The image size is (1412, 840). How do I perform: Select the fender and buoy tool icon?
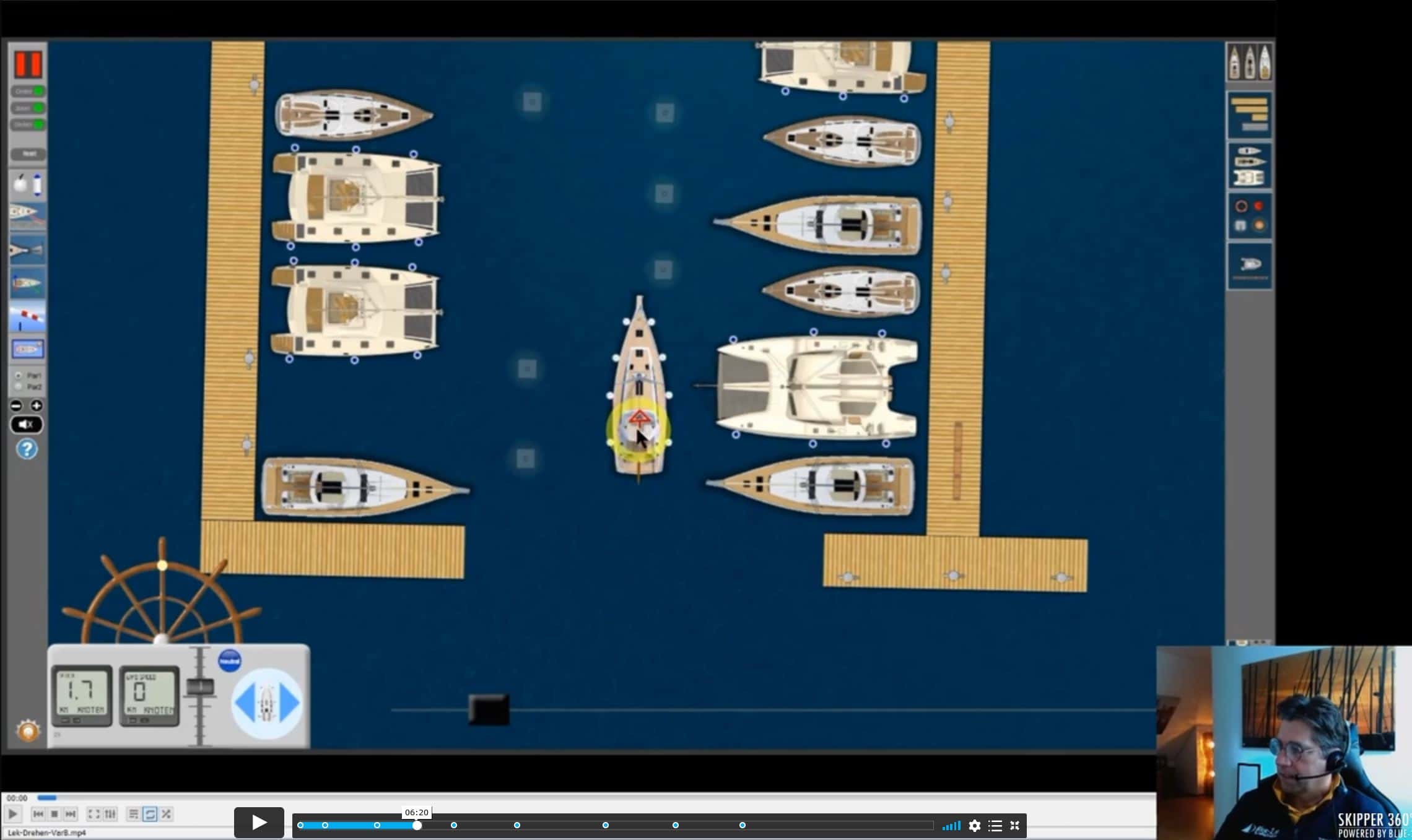pyautogui.click(x=28, y=184)
